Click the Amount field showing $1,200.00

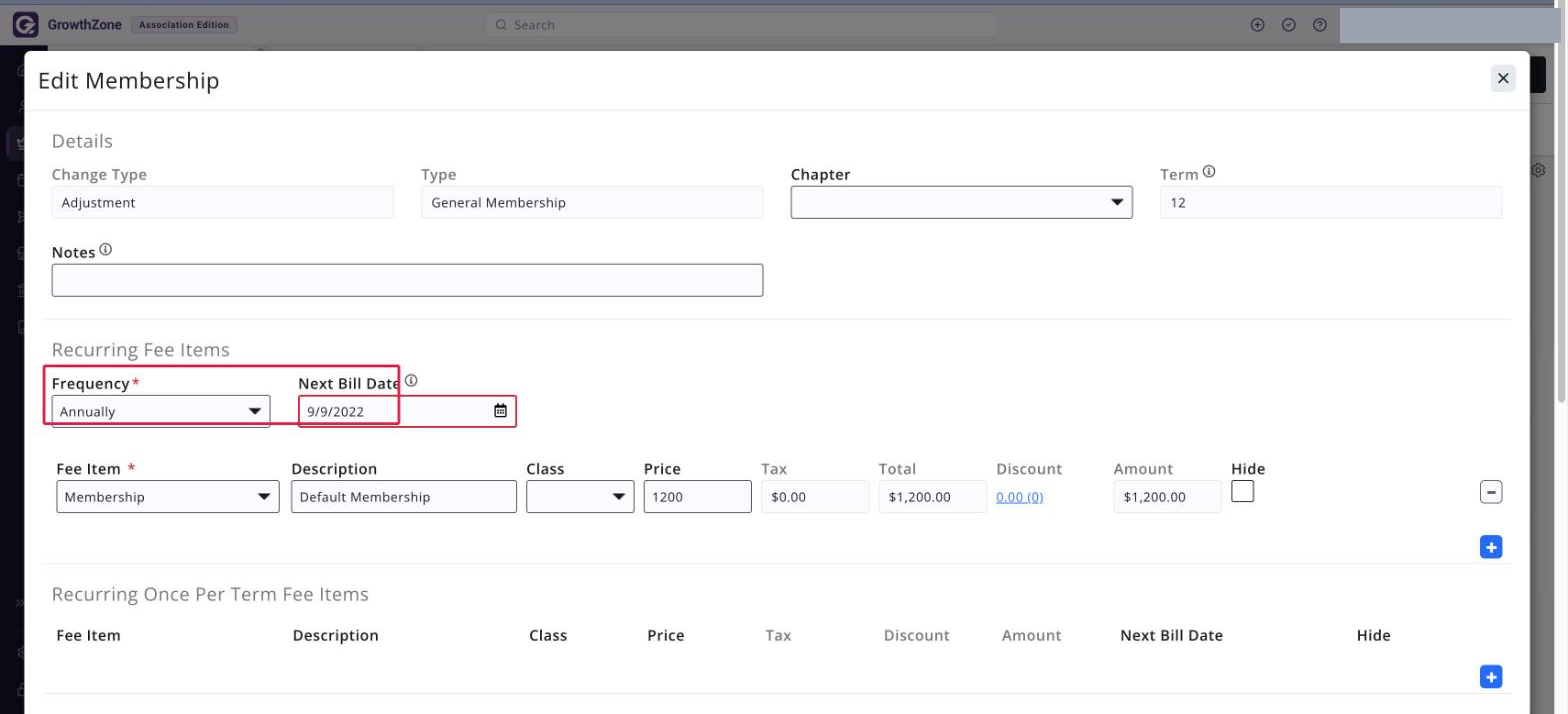tap(1168, 497)
